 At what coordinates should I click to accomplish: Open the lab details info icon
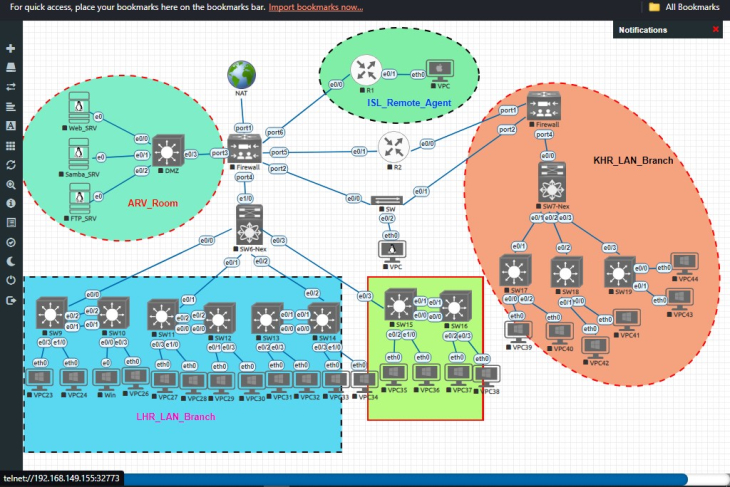click(11, 203)
